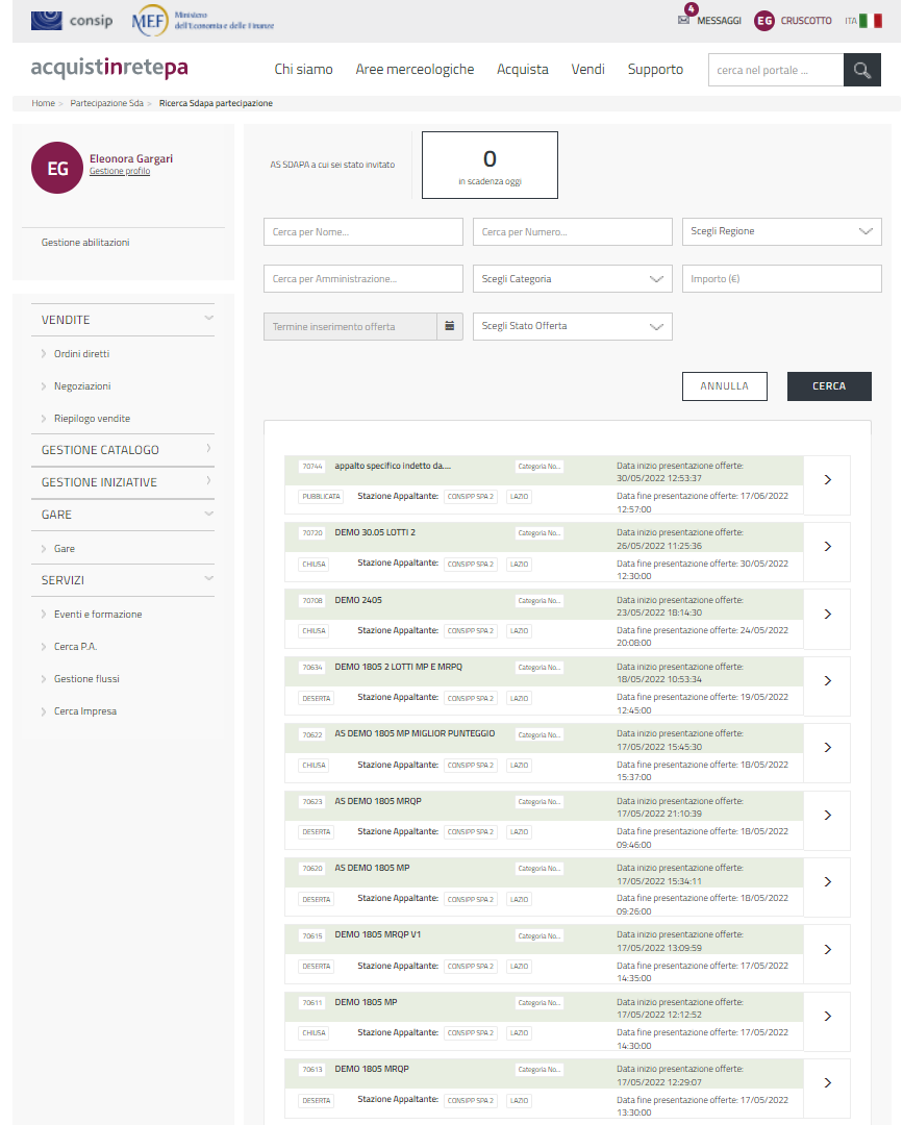
Task: Open the Aree merceologiche menu
Action: tap(415, 69)
